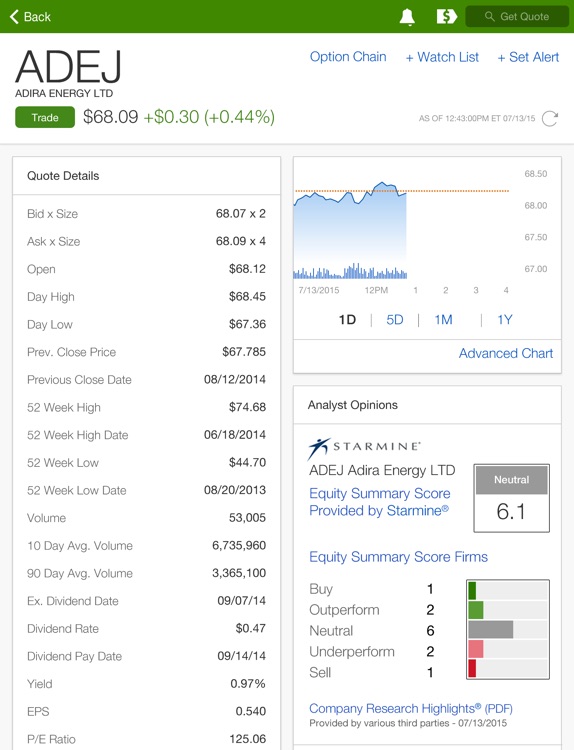Click the Analyst Opinions panel header
574x750 pixels.
[427, 405]
